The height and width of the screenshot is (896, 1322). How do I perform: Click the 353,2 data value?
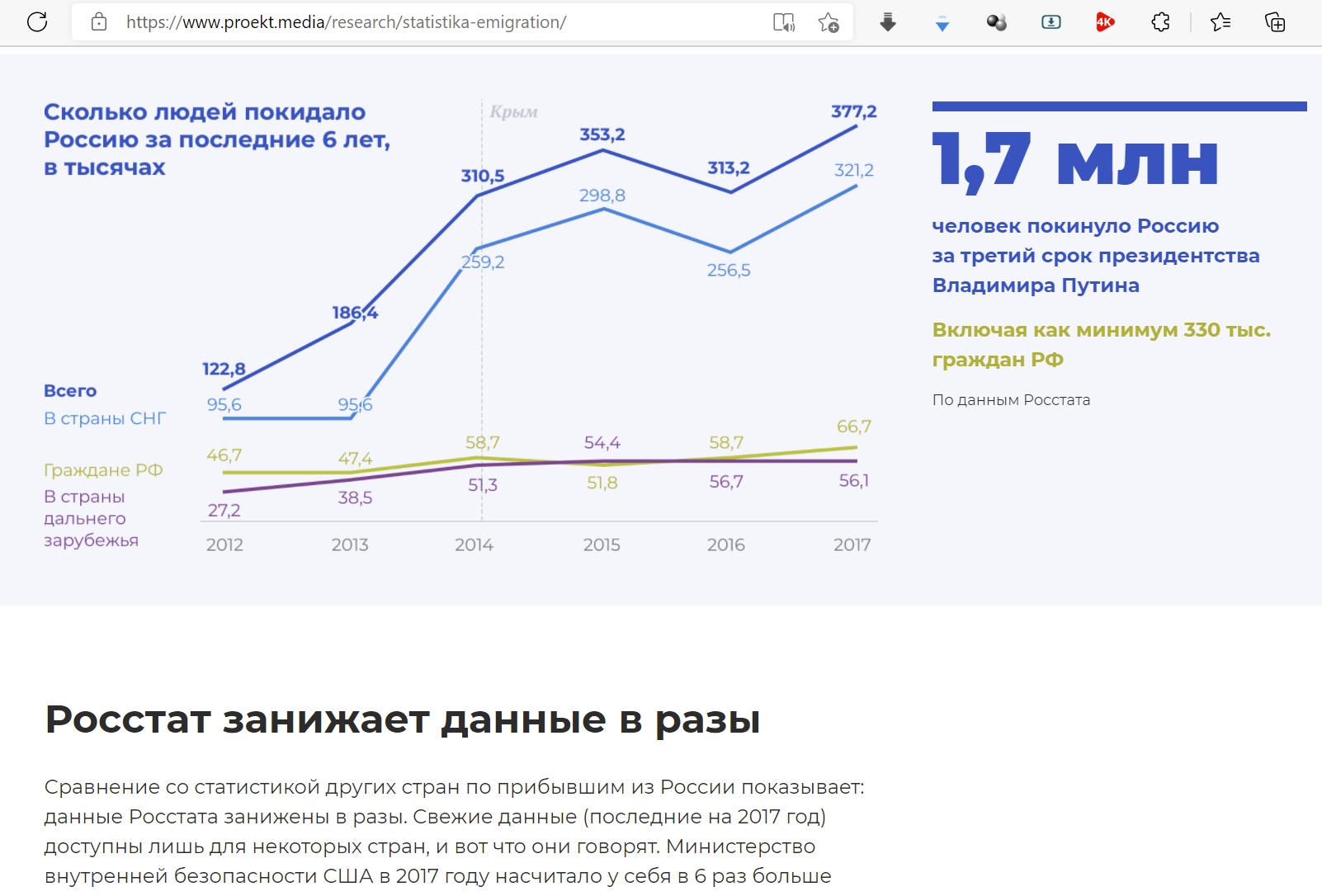pyautogui.click(x=602, y=134)
